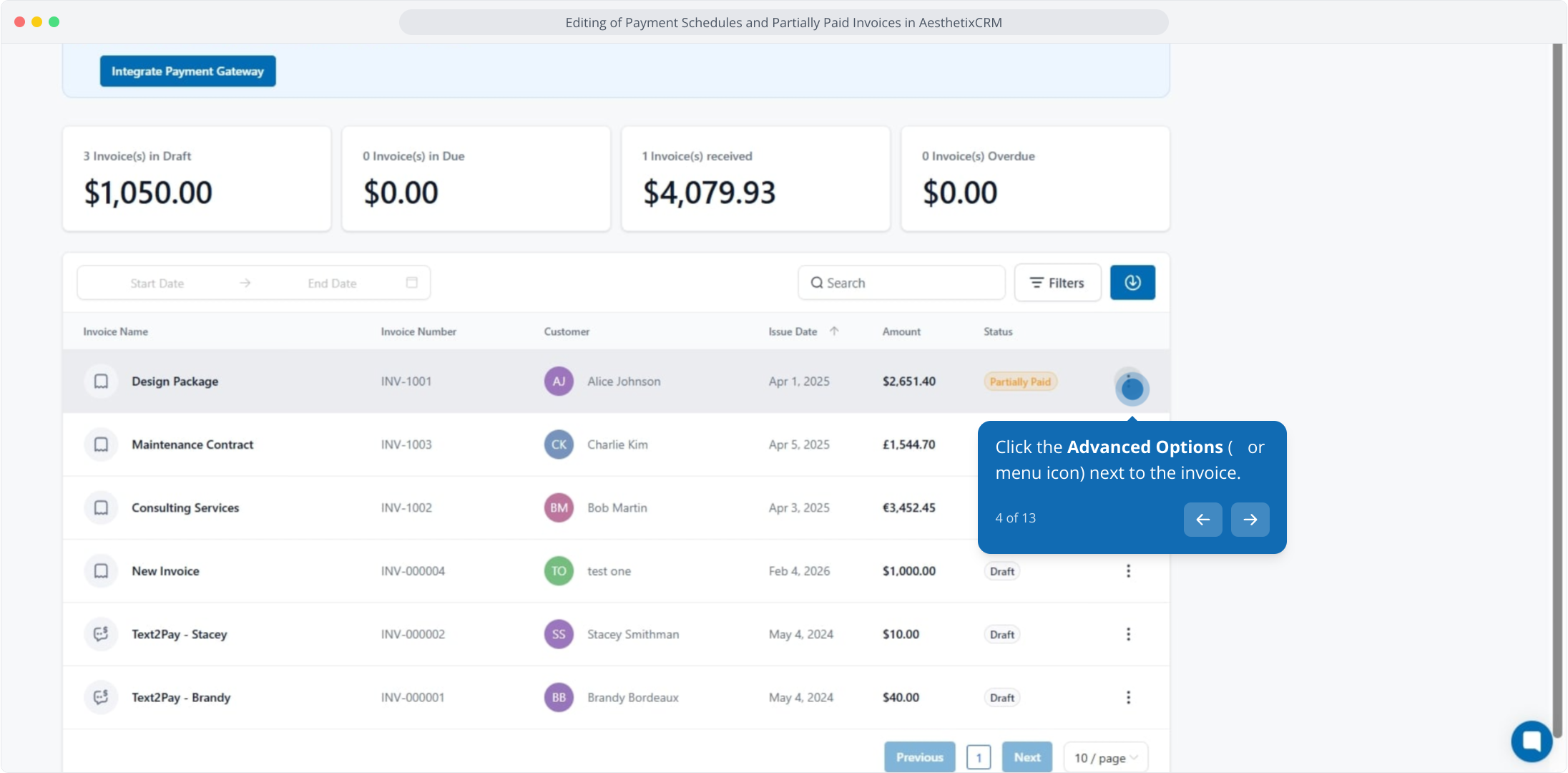Click the Text2Pay - Stacey message icon

click(101, 634)
